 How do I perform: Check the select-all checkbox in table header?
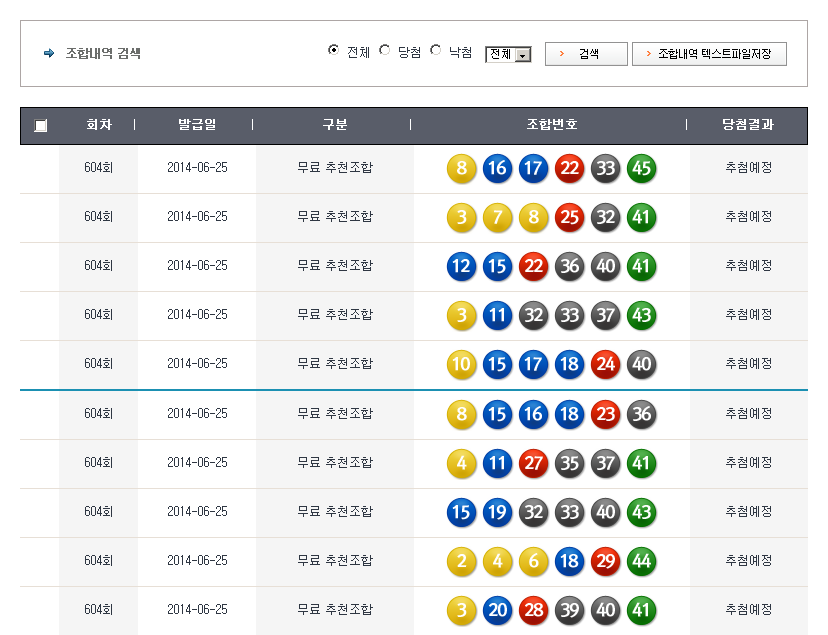coord(40,126)
